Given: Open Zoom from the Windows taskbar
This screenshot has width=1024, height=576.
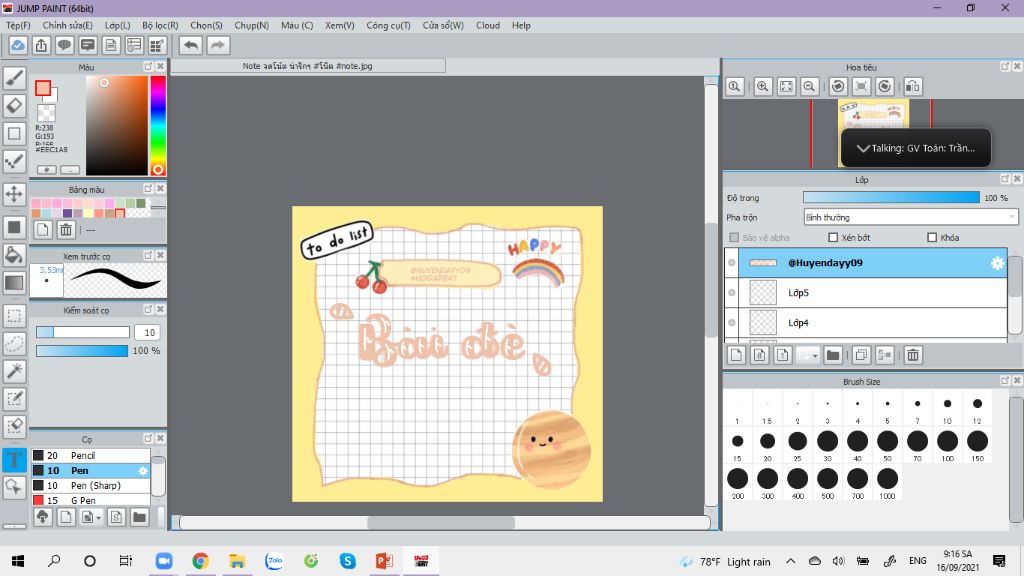Looking at the screenshot, I should tap(164, 561).
